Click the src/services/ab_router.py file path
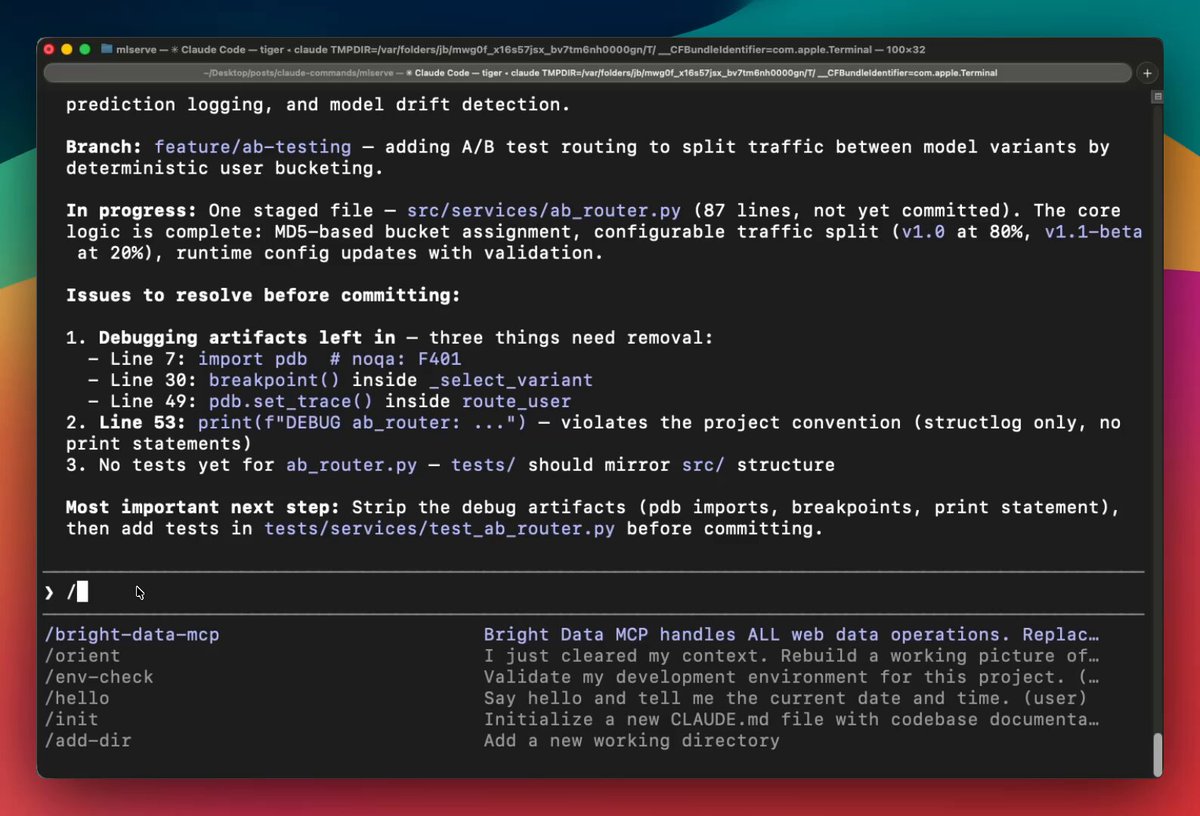The height and width of the screenshot is (816, 1200). tap(544, 211)
